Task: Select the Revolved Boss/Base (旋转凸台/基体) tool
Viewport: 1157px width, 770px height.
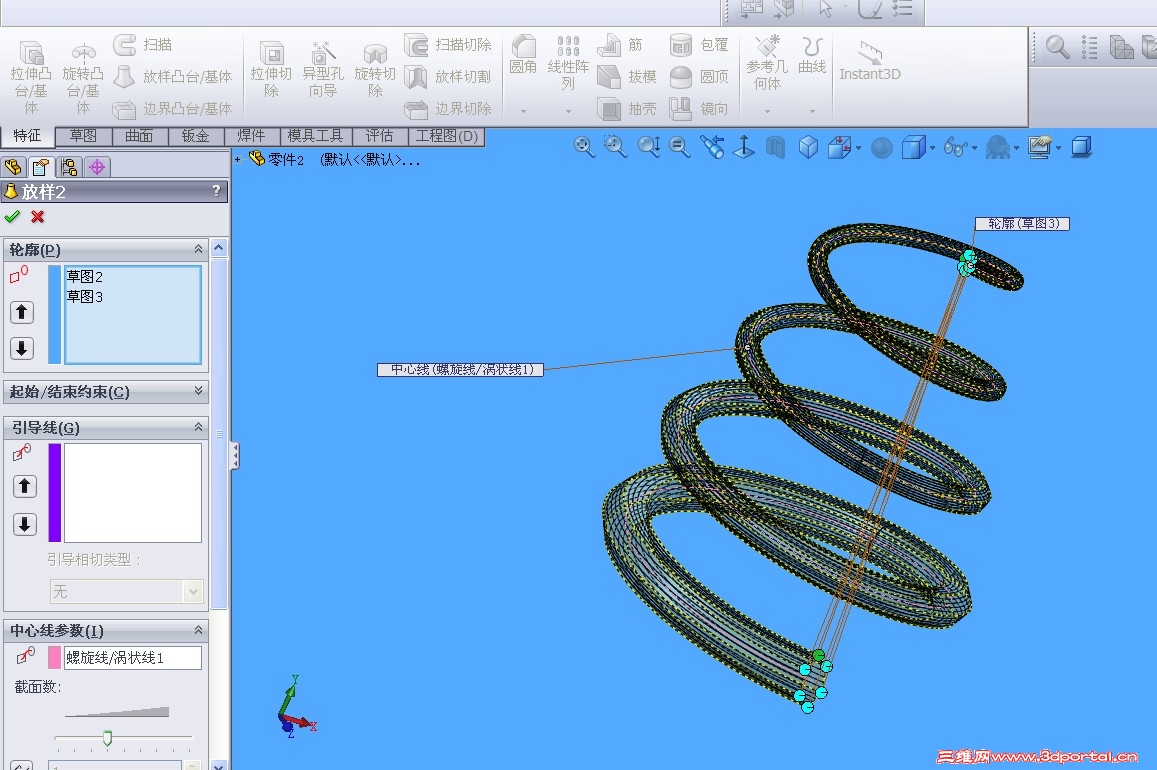Action: 83,77
